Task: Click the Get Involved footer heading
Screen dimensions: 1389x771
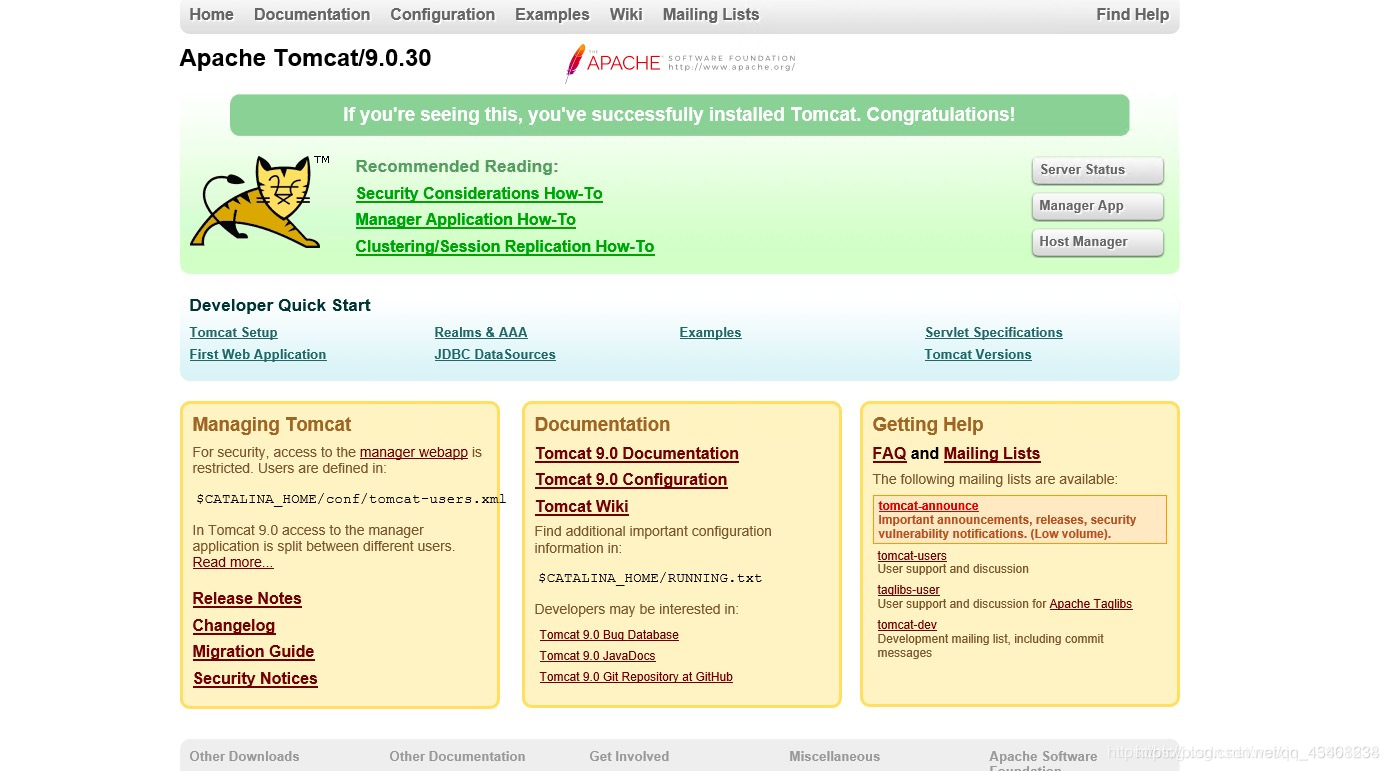Action: click(x=629, y=756)
